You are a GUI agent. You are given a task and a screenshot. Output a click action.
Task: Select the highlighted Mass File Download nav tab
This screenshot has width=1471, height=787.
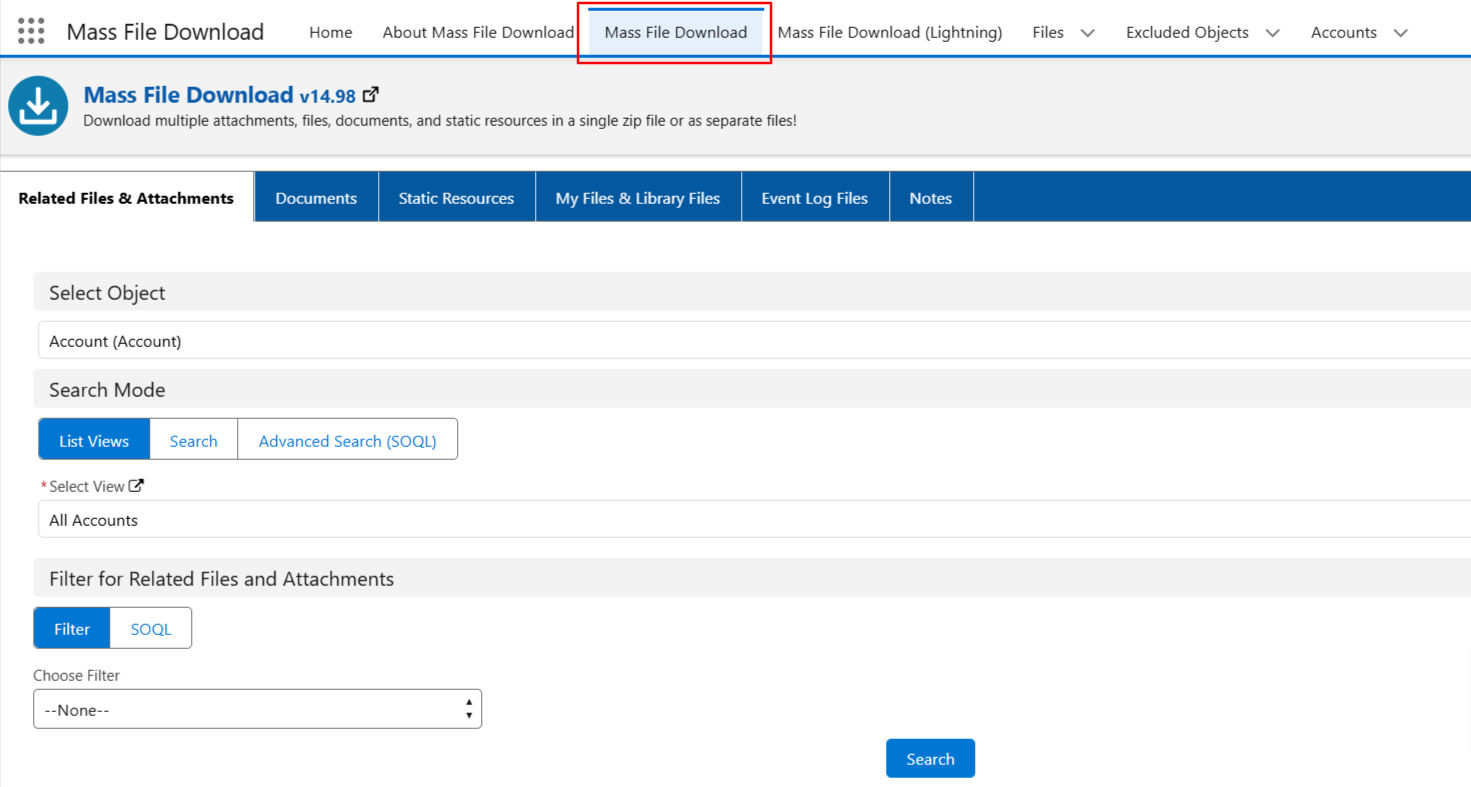[676, 32]
